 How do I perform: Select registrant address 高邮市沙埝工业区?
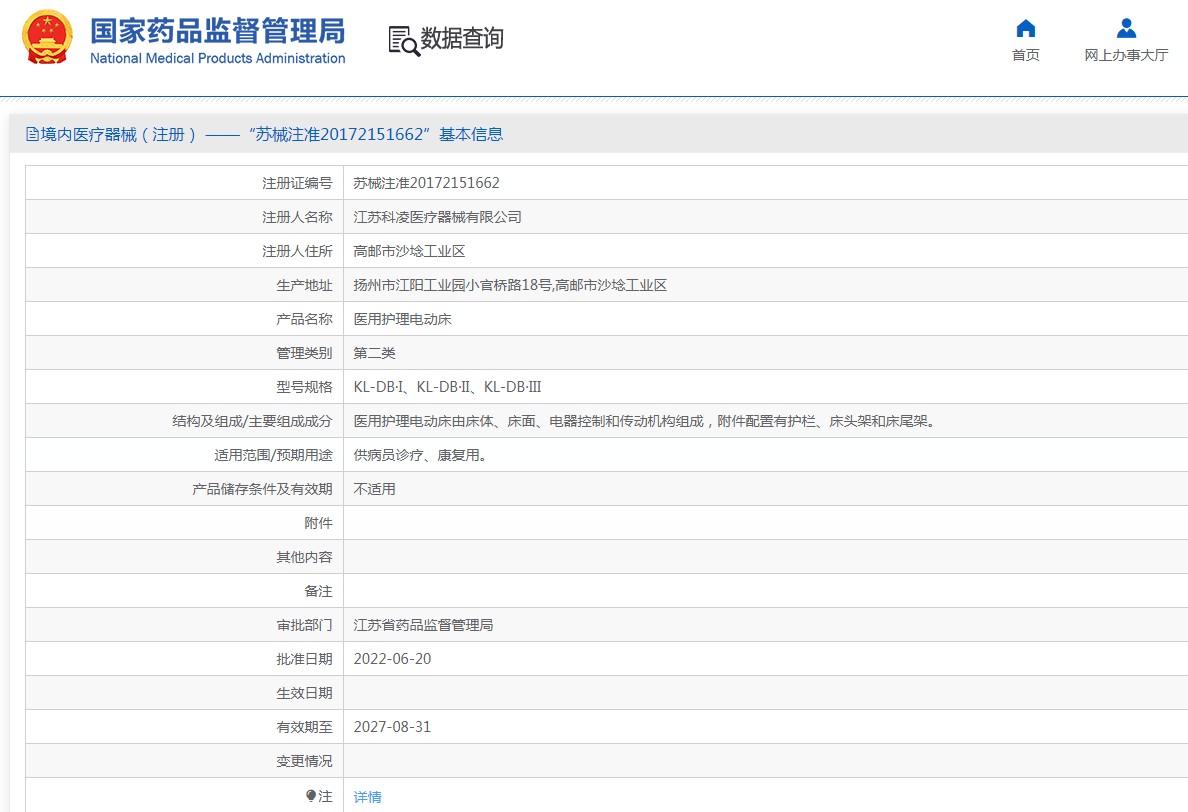[409, 251]
